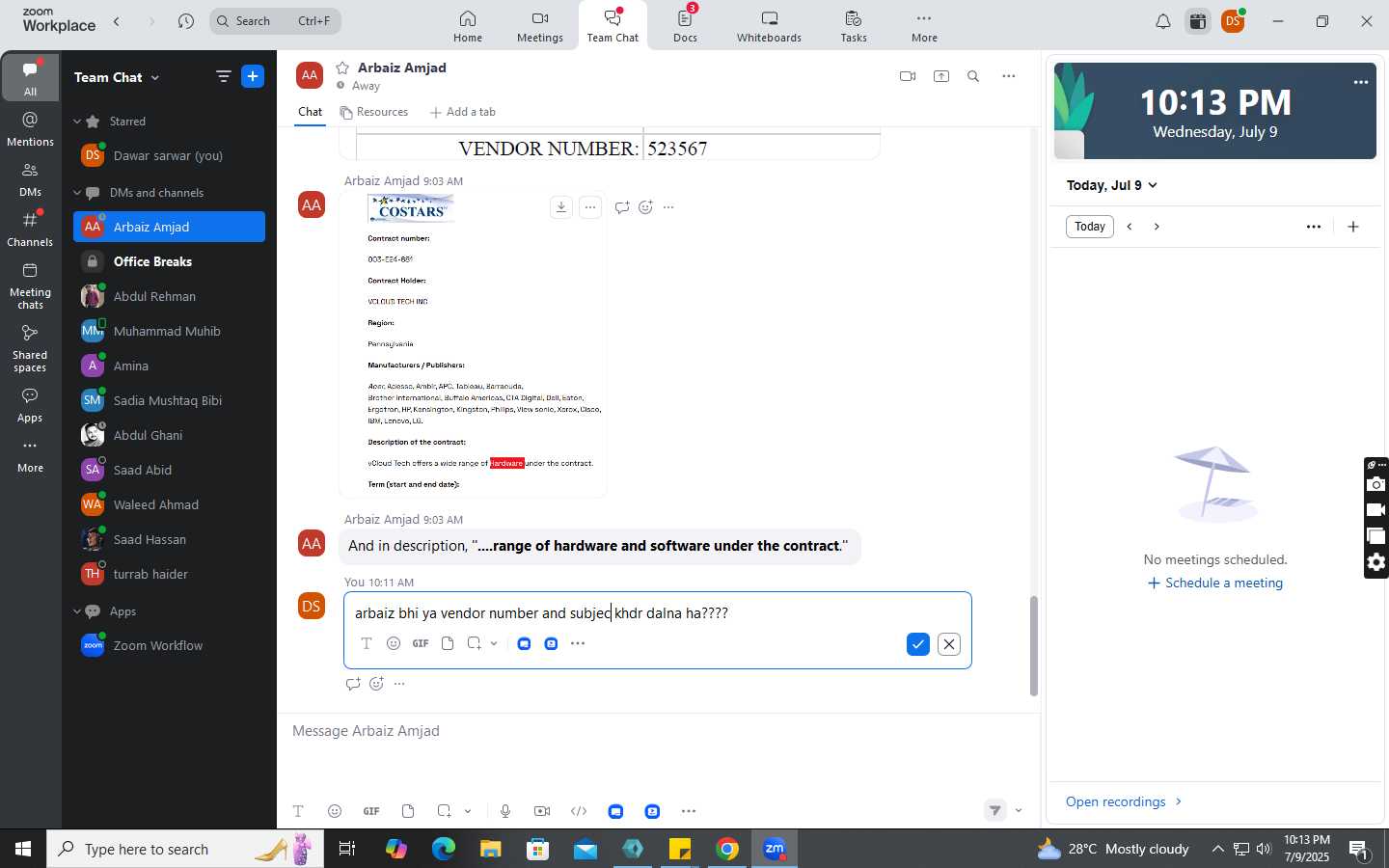Search within the Arbaiz Amjad chat
Image resolution: width=1389 pixels, height=868 pixels.
pyautogui.click(x=973, y=76)
